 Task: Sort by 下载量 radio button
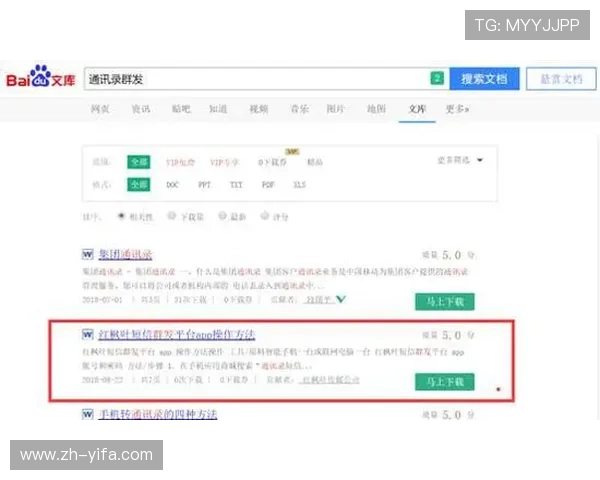(172, 216)
